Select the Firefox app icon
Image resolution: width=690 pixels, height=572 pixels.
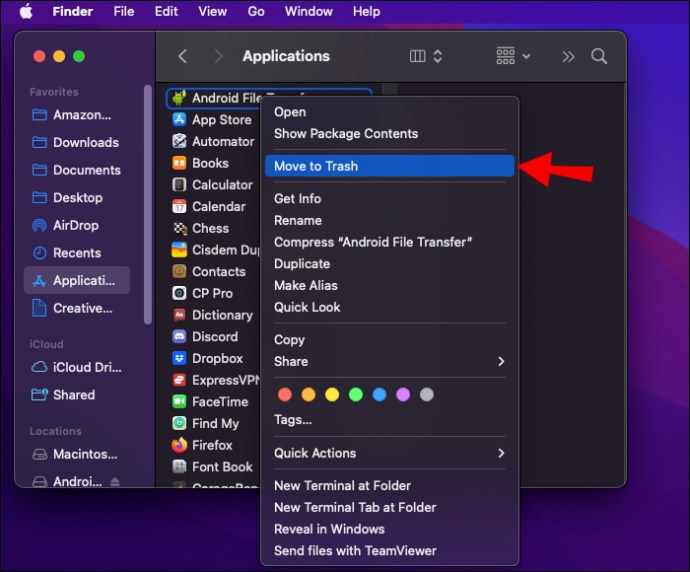pos(179,445)
